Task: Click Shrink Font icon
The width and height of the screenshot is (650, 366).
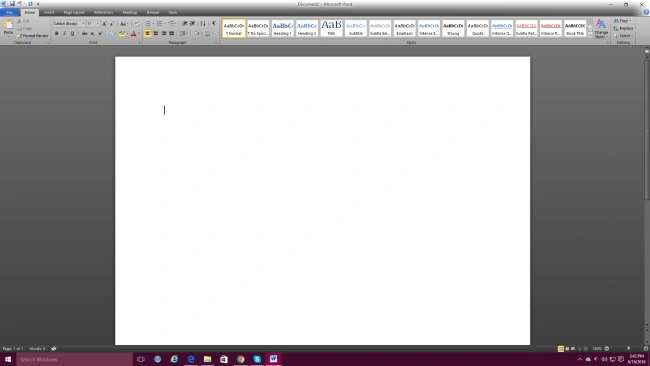Action: click(x=112, y=24)
